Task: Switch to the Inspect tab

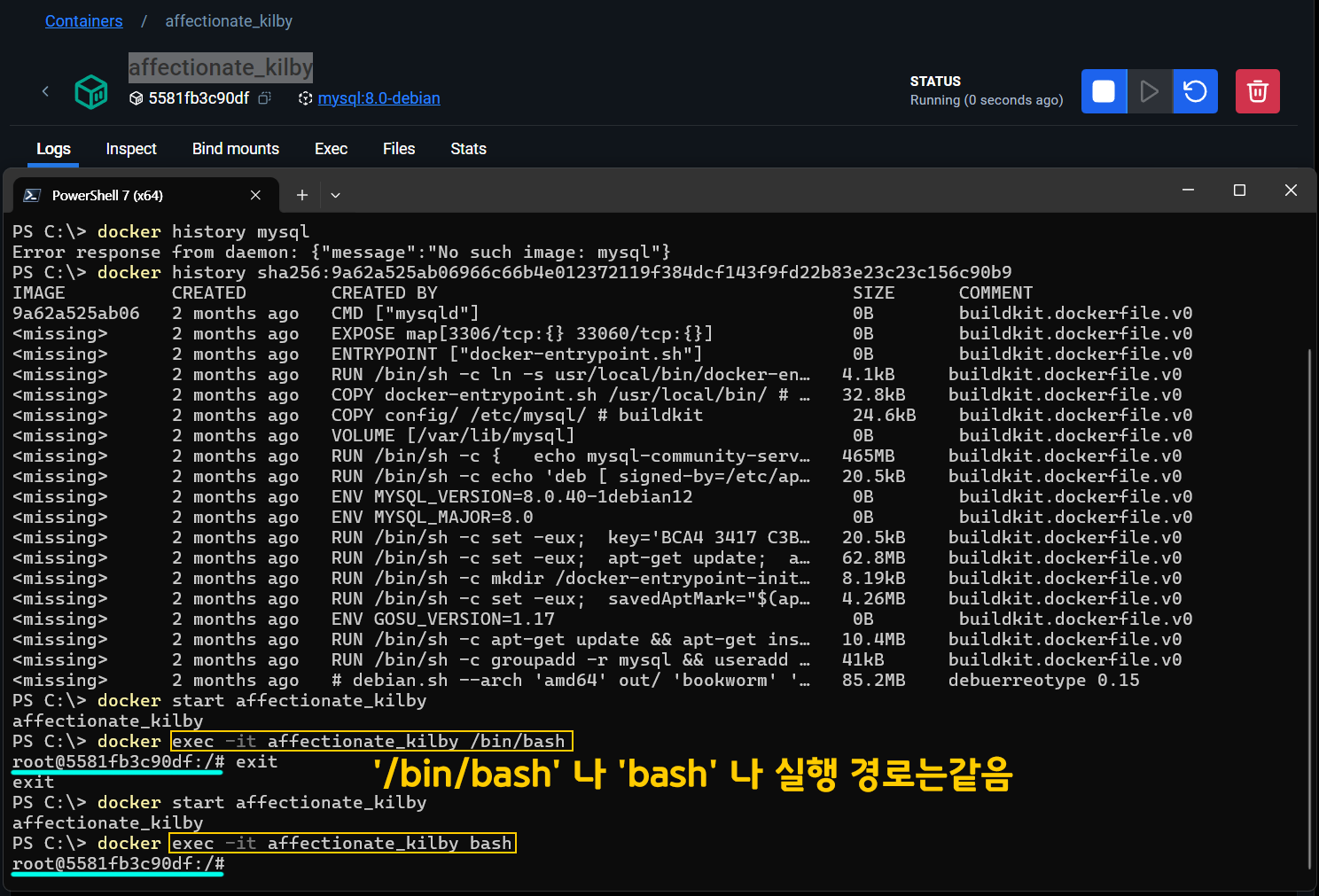Action: [131, 149]
